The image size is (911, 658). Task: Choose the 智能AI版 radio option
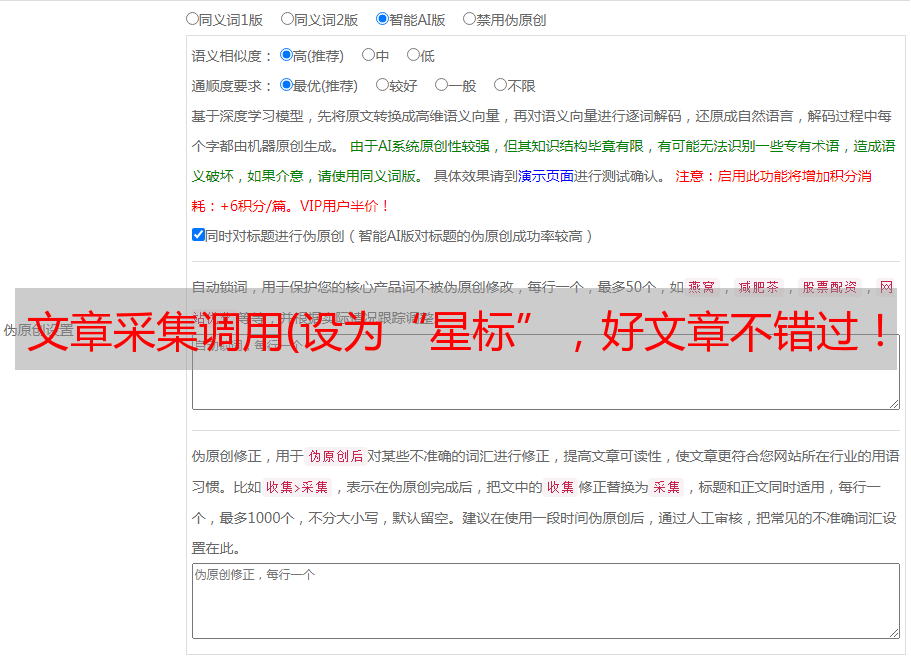pyautogui.click(x=382, y=19)
